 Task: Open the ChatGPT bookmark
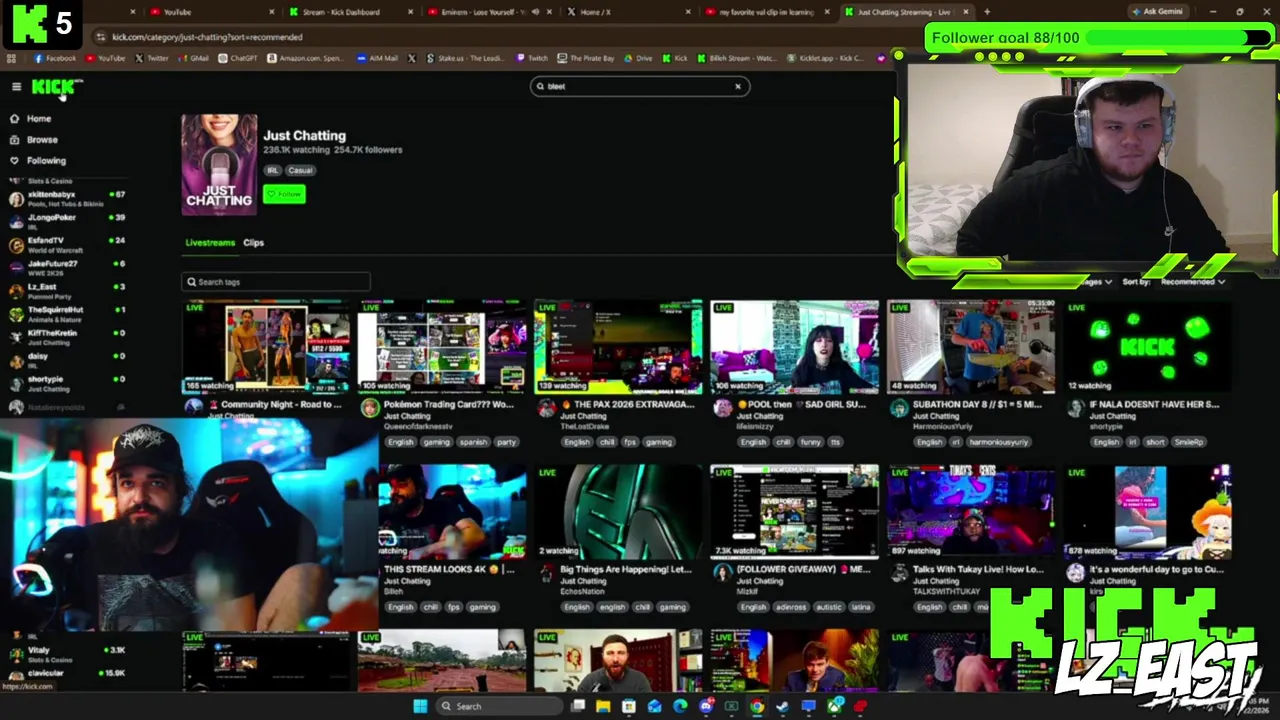[238, 58]
